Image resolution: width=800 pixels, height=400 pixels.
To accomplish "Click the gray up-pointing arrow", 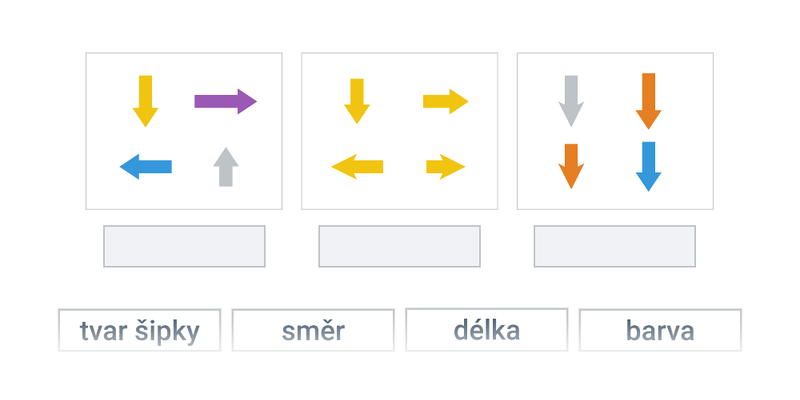I will click(226, 167).
